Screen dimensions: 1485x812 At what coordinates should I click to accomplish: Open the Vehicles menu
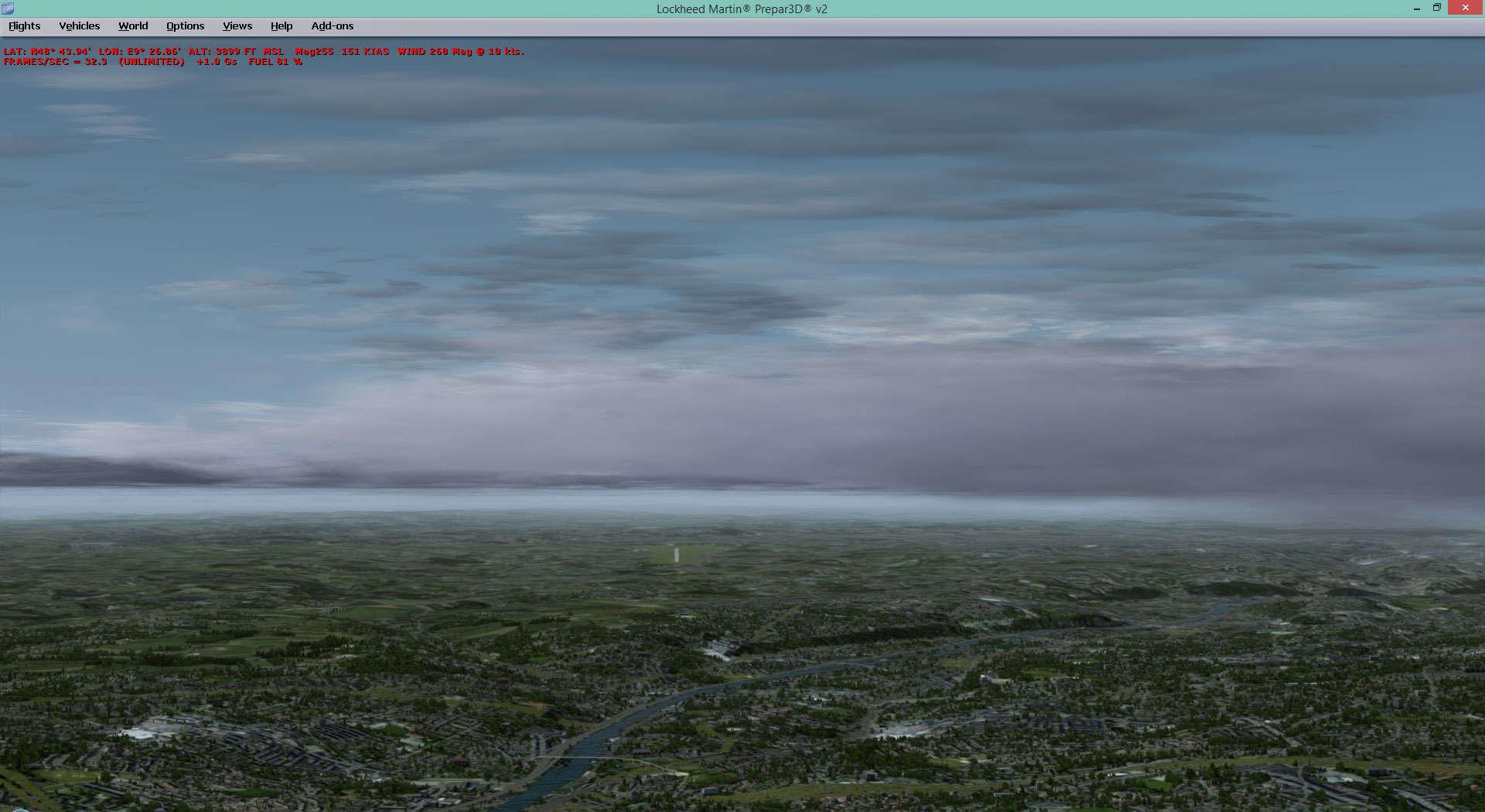pos(79,26)
